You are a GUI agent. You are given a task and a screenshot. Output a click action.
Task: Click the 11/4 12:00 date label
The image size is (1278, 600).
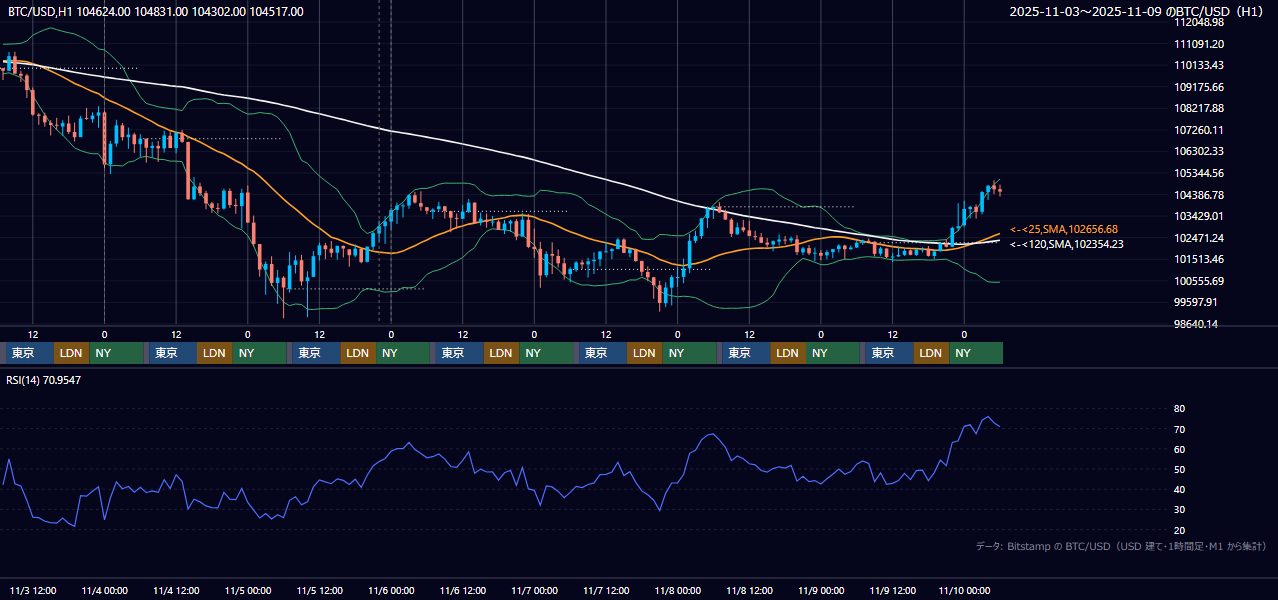click(176, 590)
